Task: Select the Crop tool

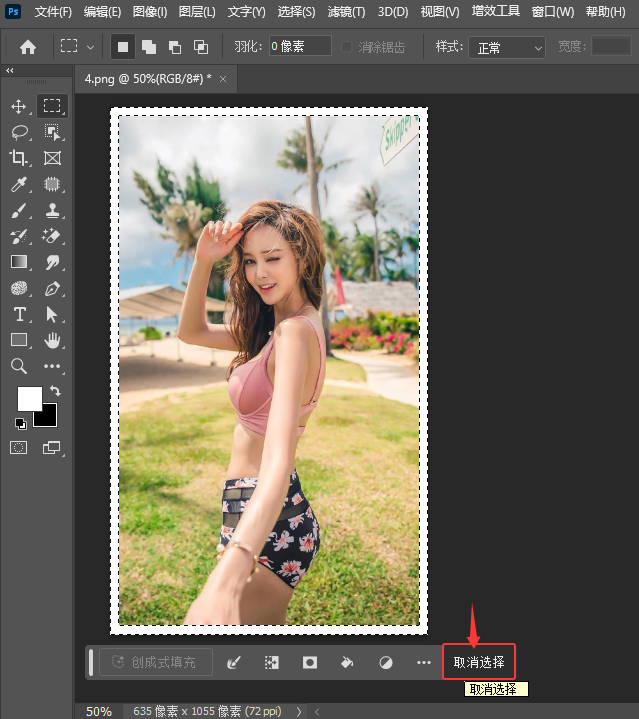Action: [18, 158]
